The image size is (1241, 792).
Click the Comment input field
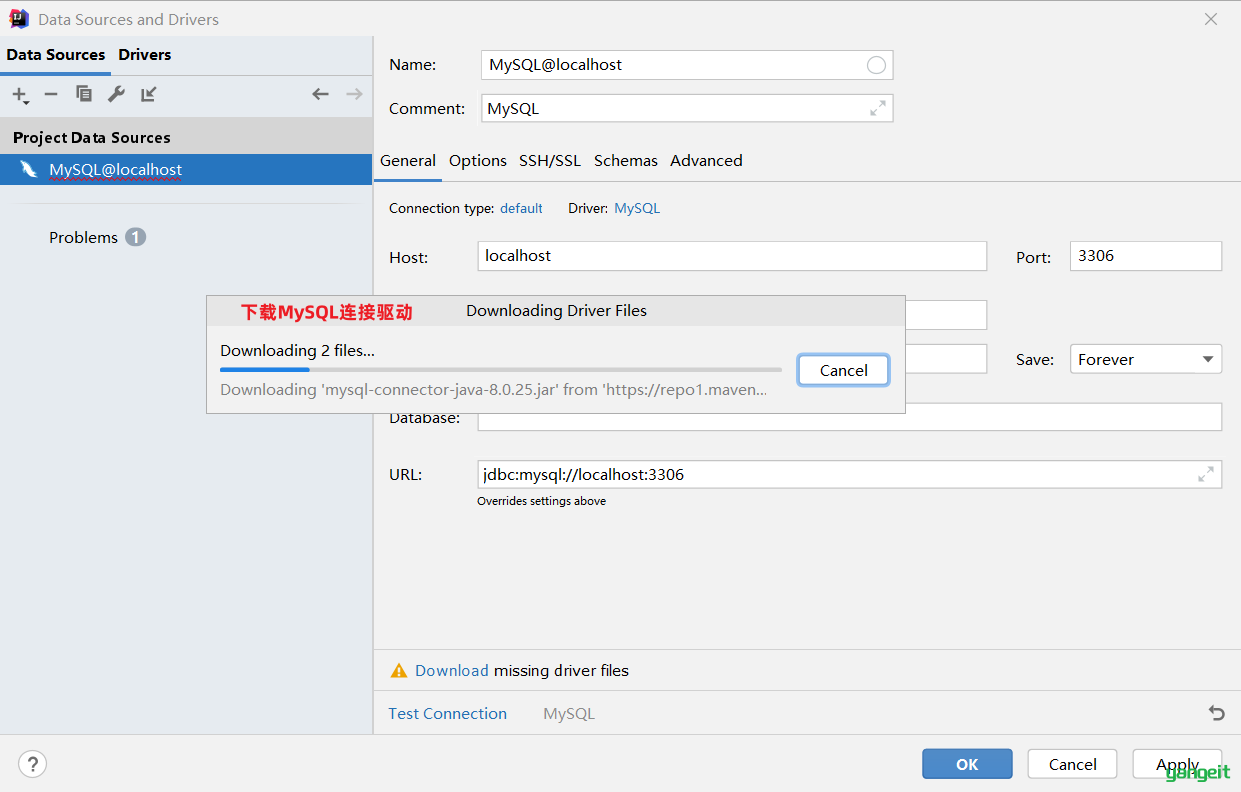[687, 108]
